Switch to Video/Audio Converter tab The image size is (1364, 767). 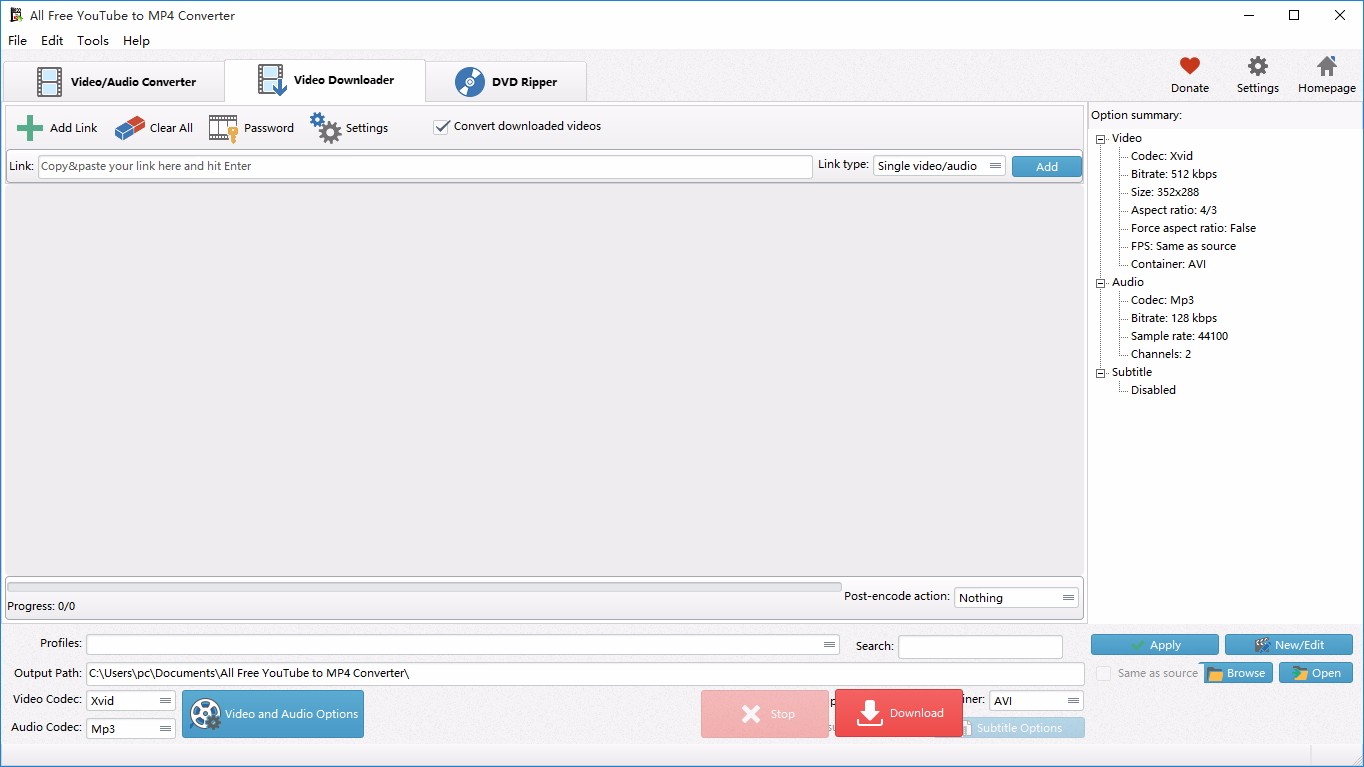114,82
